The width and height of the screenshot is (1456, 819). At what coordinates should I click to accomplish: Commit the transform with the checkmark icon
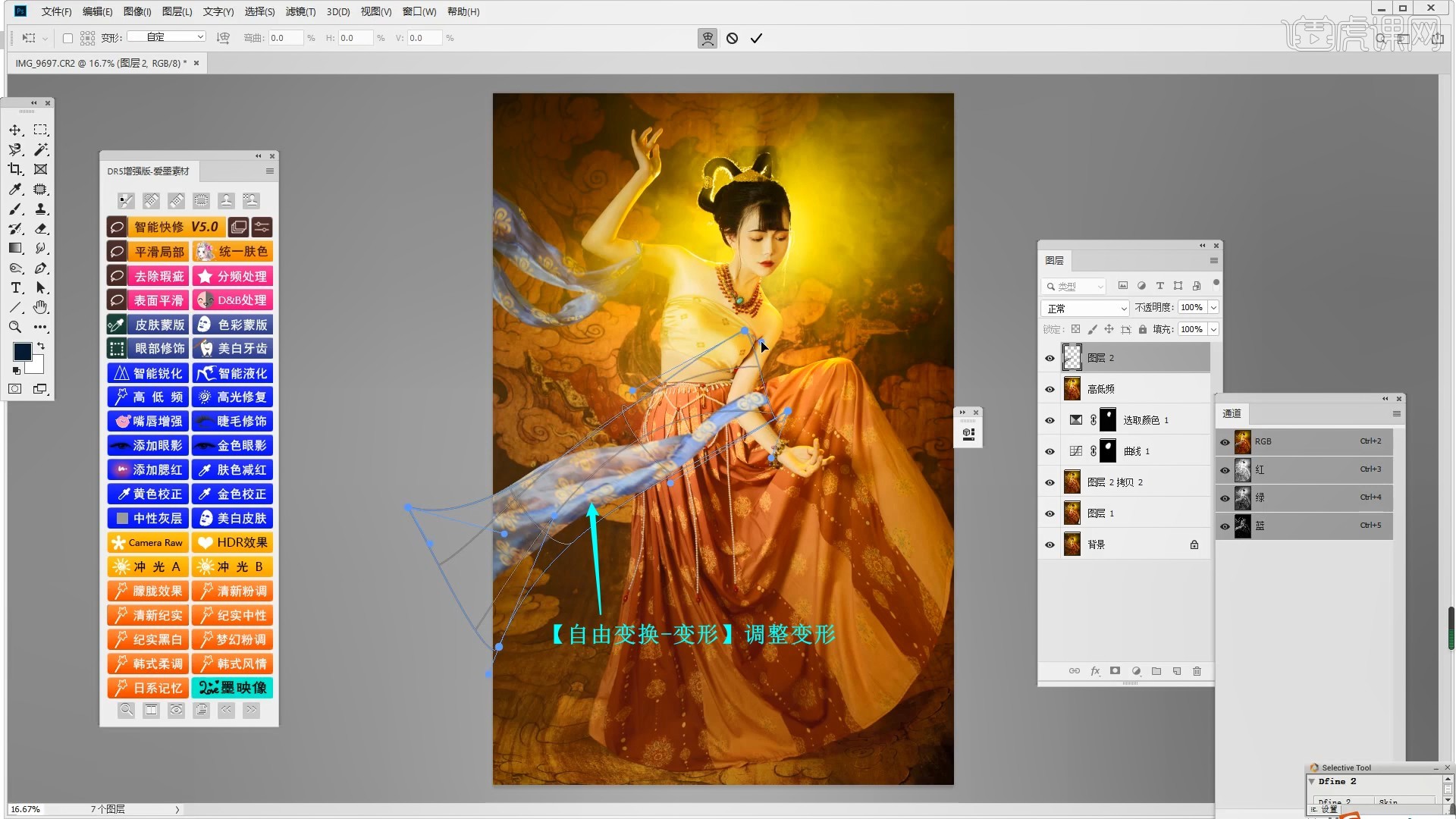coord(756,38)
